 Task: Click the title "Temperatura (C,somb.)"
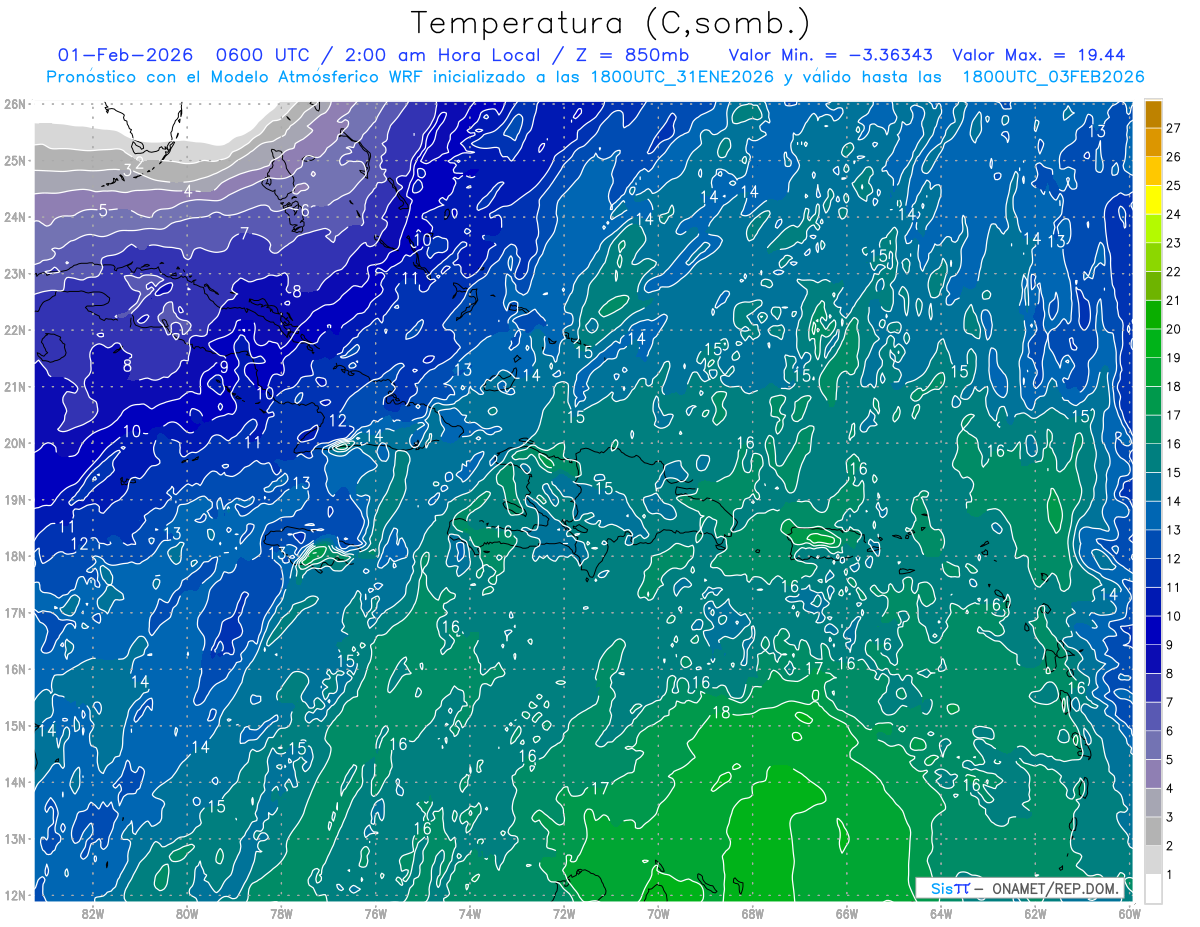pyautogui.click(x=611, y=23)
